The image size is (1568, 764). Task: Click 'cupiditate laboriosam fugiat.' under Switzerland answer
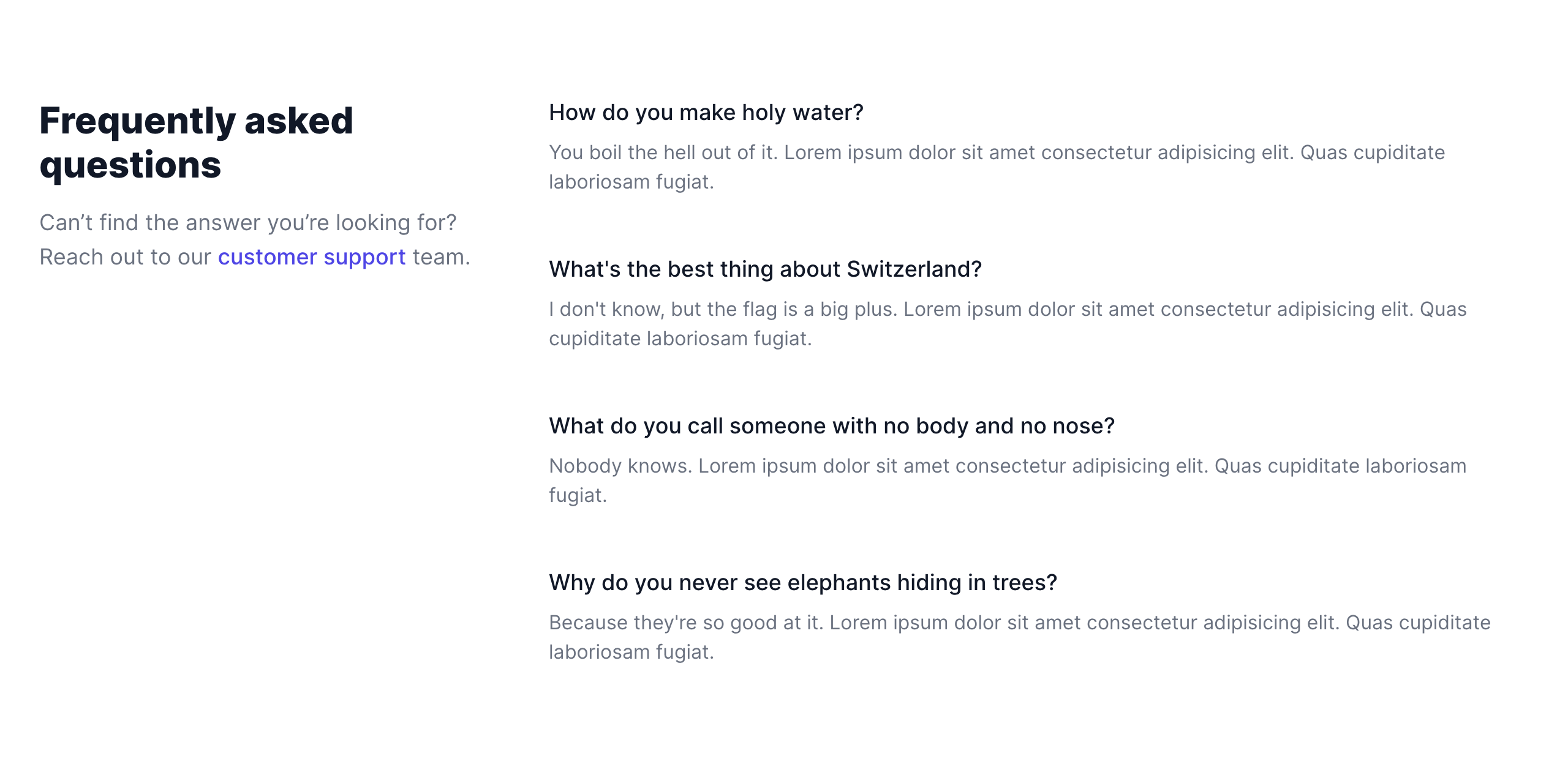(680, 339)
